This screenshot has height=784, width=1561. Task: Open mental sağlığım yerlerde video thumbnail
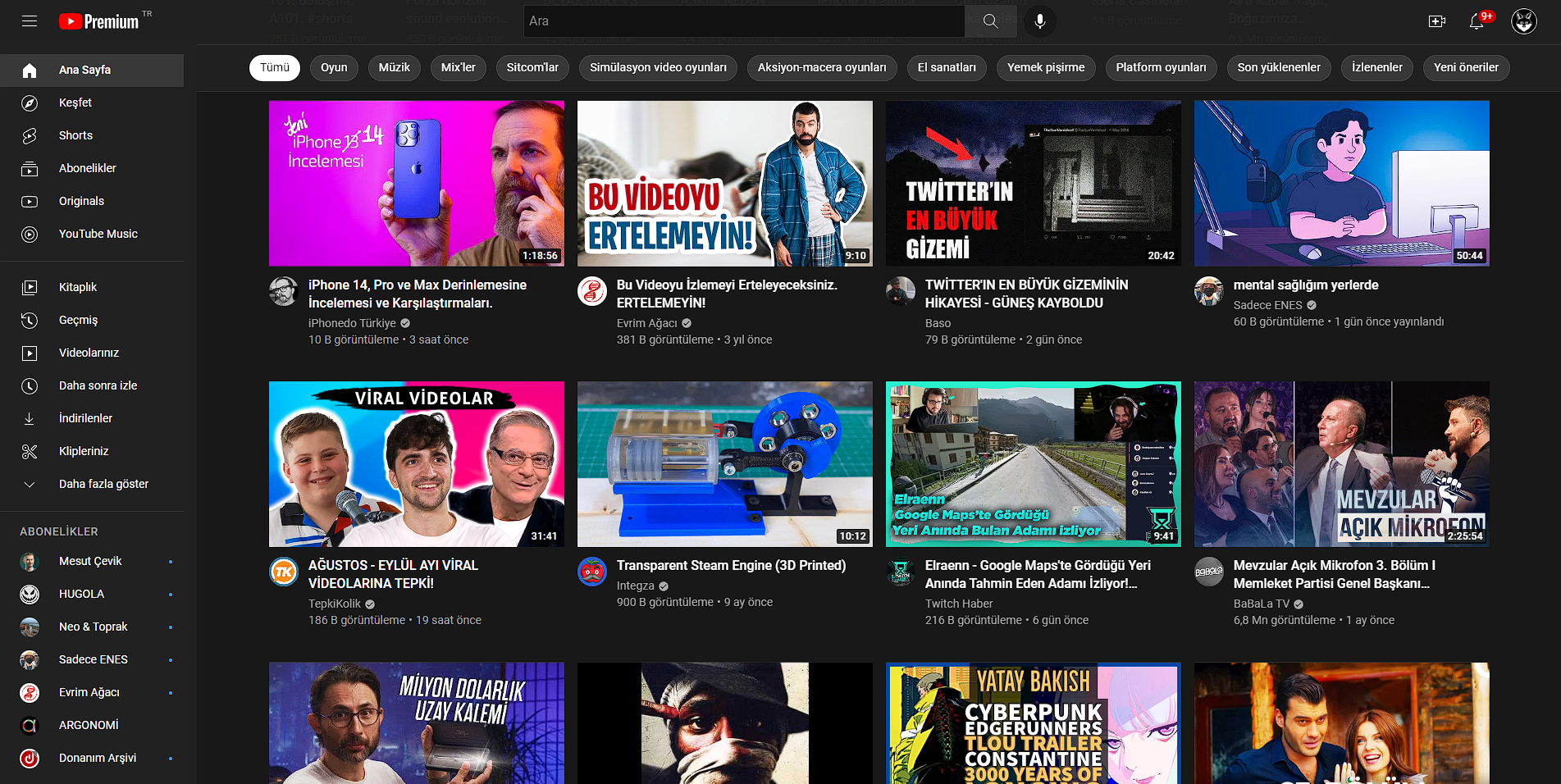(x=1342, y=184)
